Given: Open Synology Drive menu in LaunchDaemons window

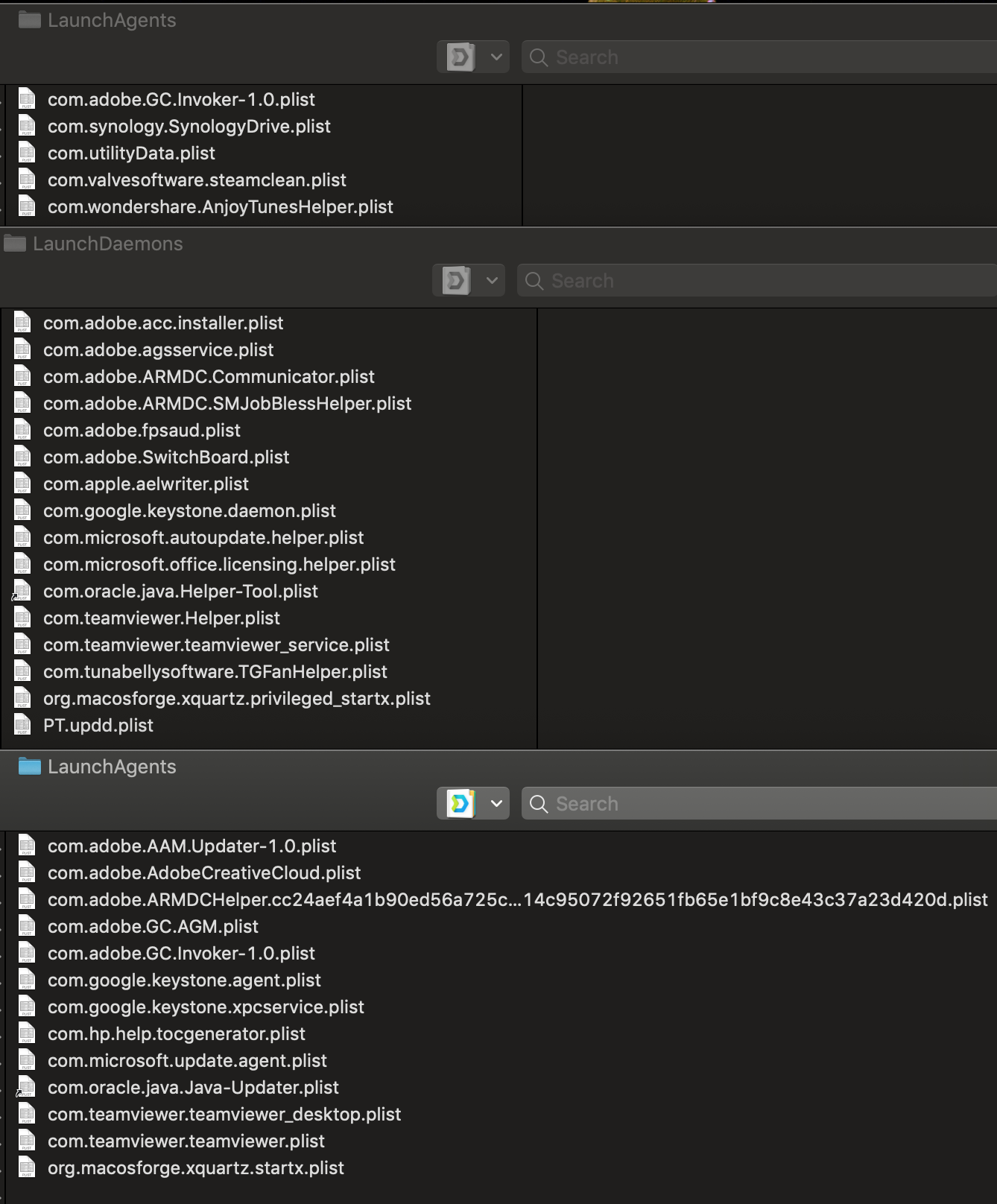Looking at the screenshot, I should (x=468, y=280).
